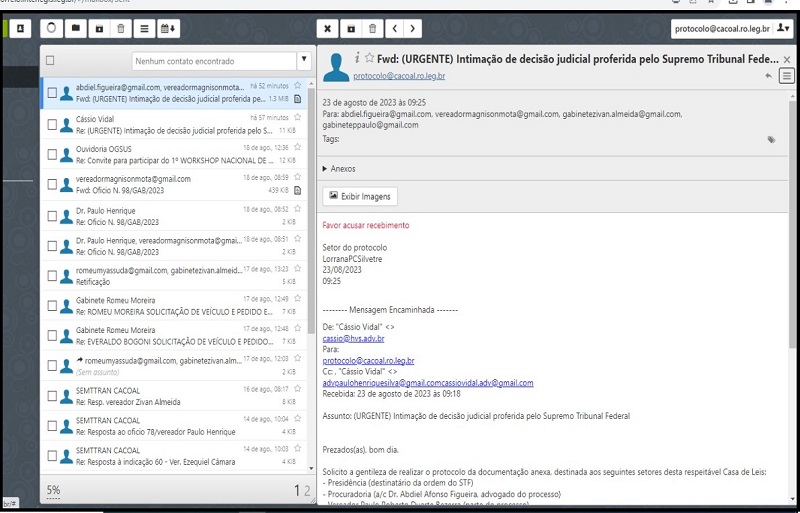The width and height of the screenshot is (800, 513).
Task: Expand the Anexos attachments section
Action: (x=339, y=169)
